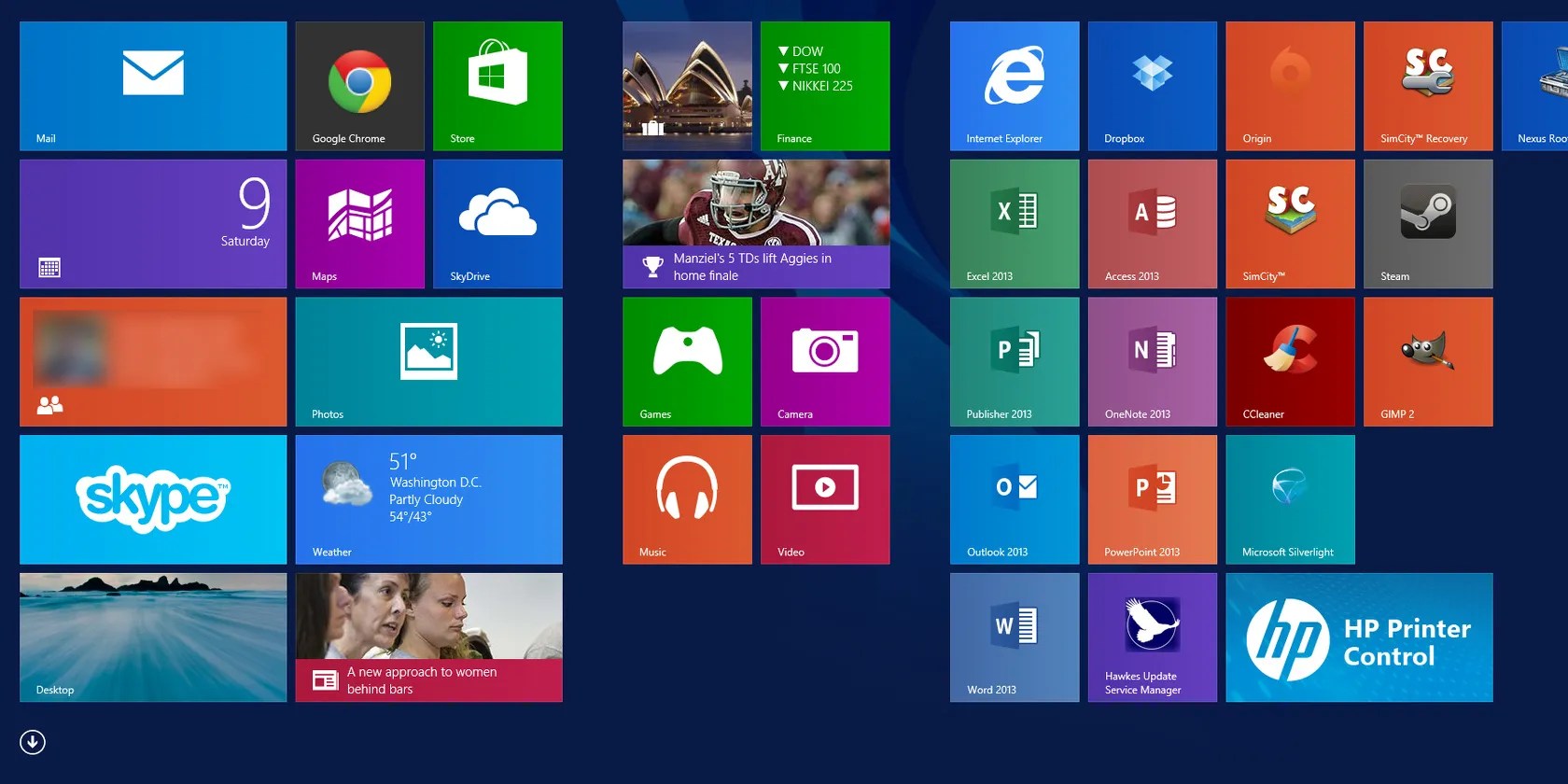The width and height of the screenshot is (1568, 784).
Task: Open the Camera tile
Action: pyautogui.click(x=825, y=362)
